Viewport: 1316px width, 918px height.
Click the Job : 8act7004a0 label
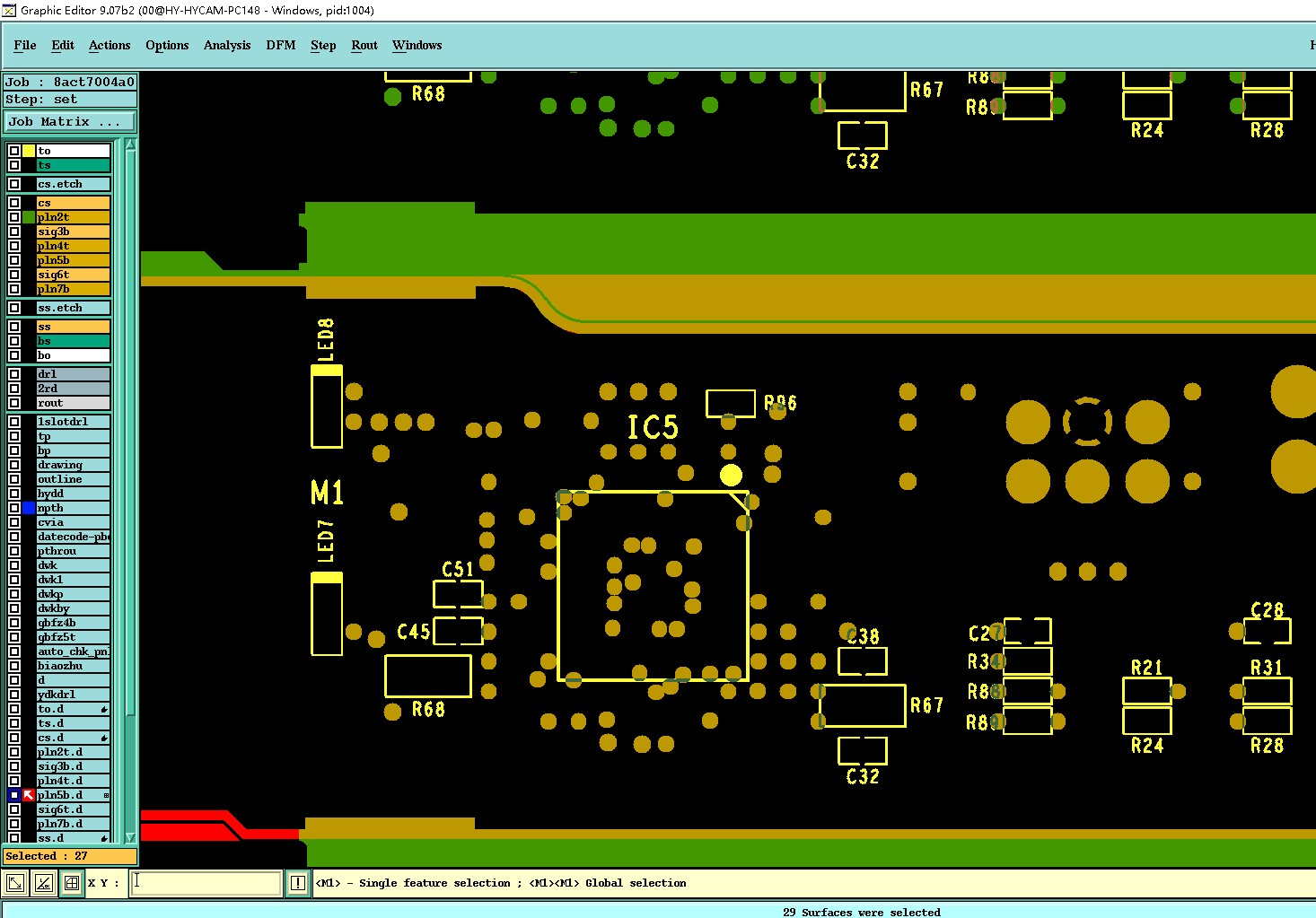tap(70, 82)
